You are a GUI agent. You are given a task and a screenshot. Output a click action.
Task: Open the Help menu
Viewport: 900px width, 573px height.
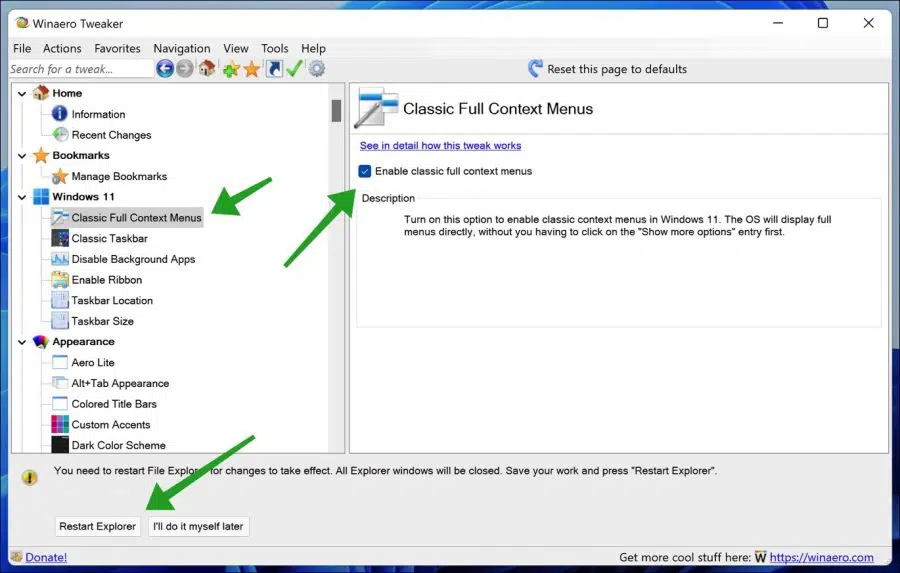point(313,48)
